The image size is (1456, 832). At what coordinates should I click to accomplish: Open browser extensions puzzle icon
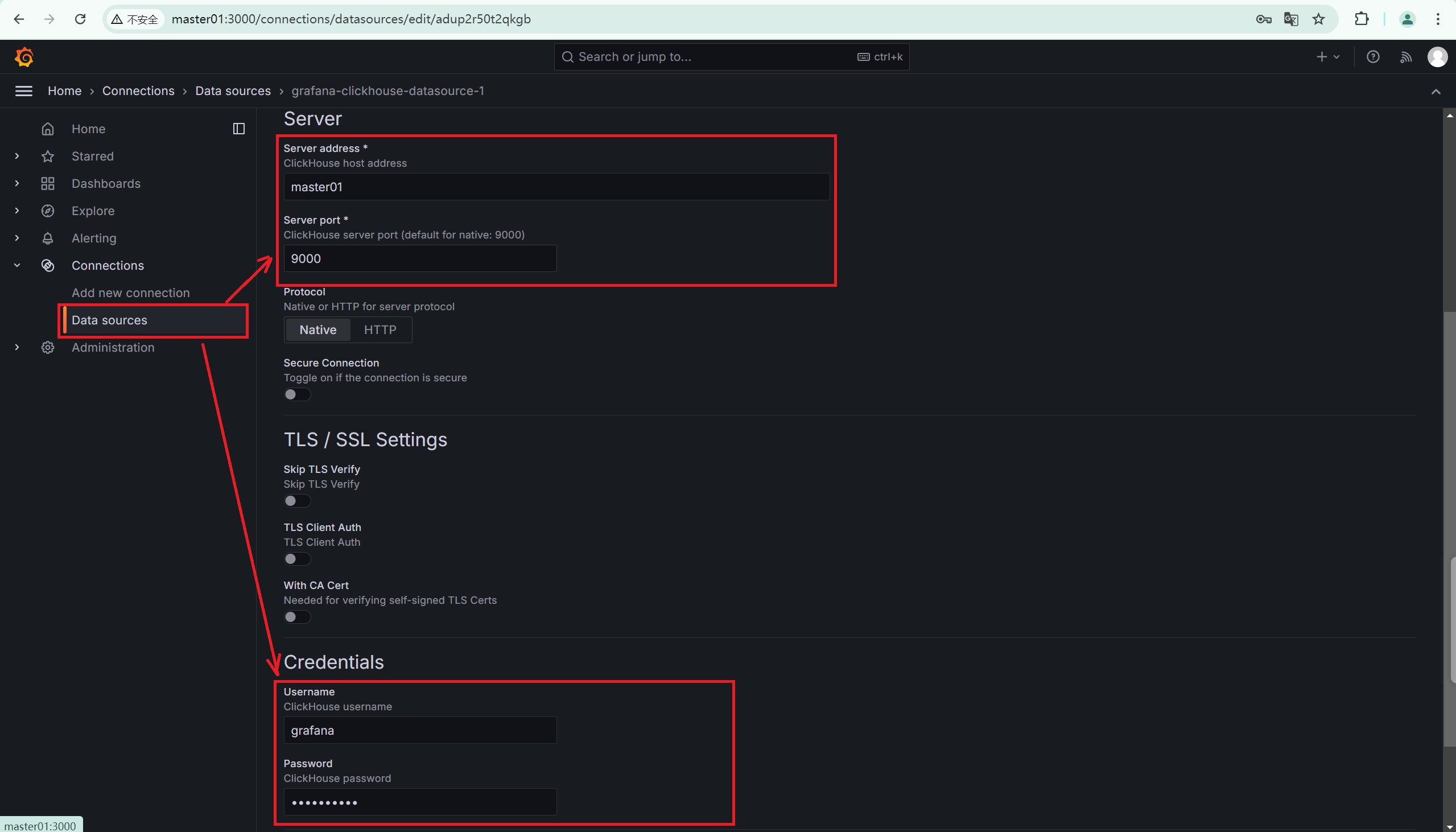pyautogui.click(x=1361, y=19)
